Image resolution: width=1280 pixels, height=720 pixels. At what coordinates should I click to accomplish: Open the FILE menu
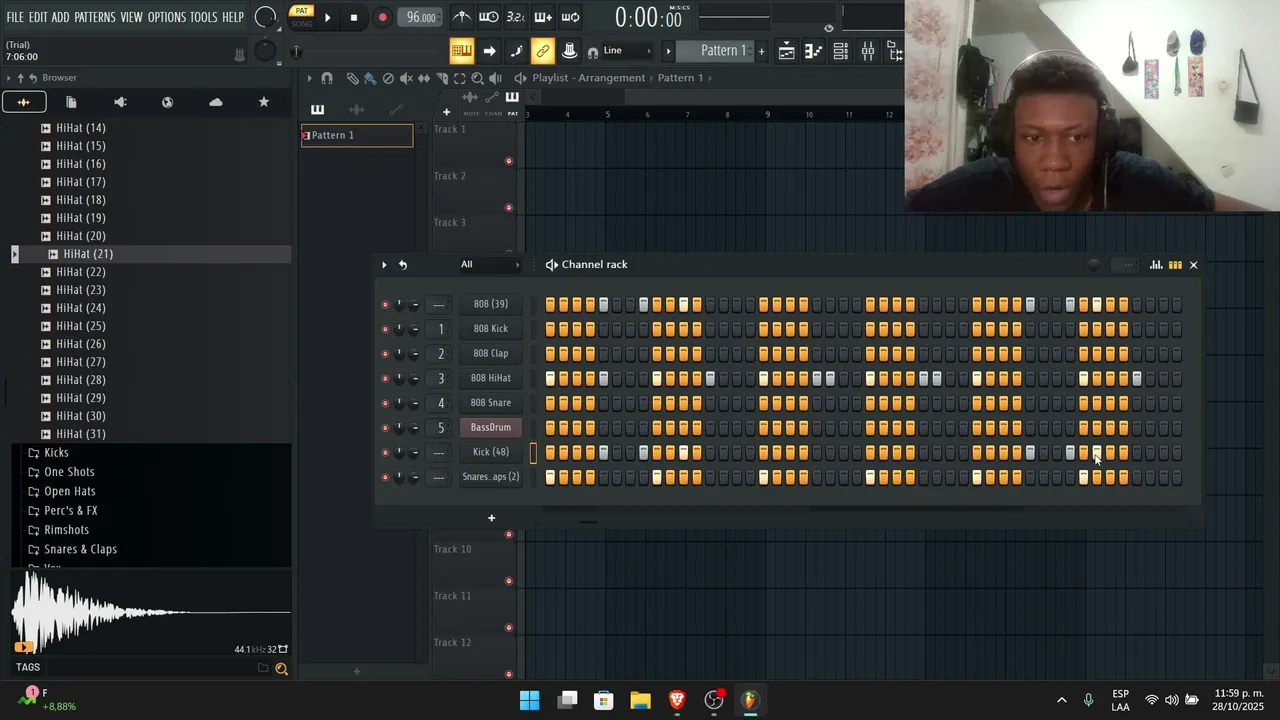[15, 17]
